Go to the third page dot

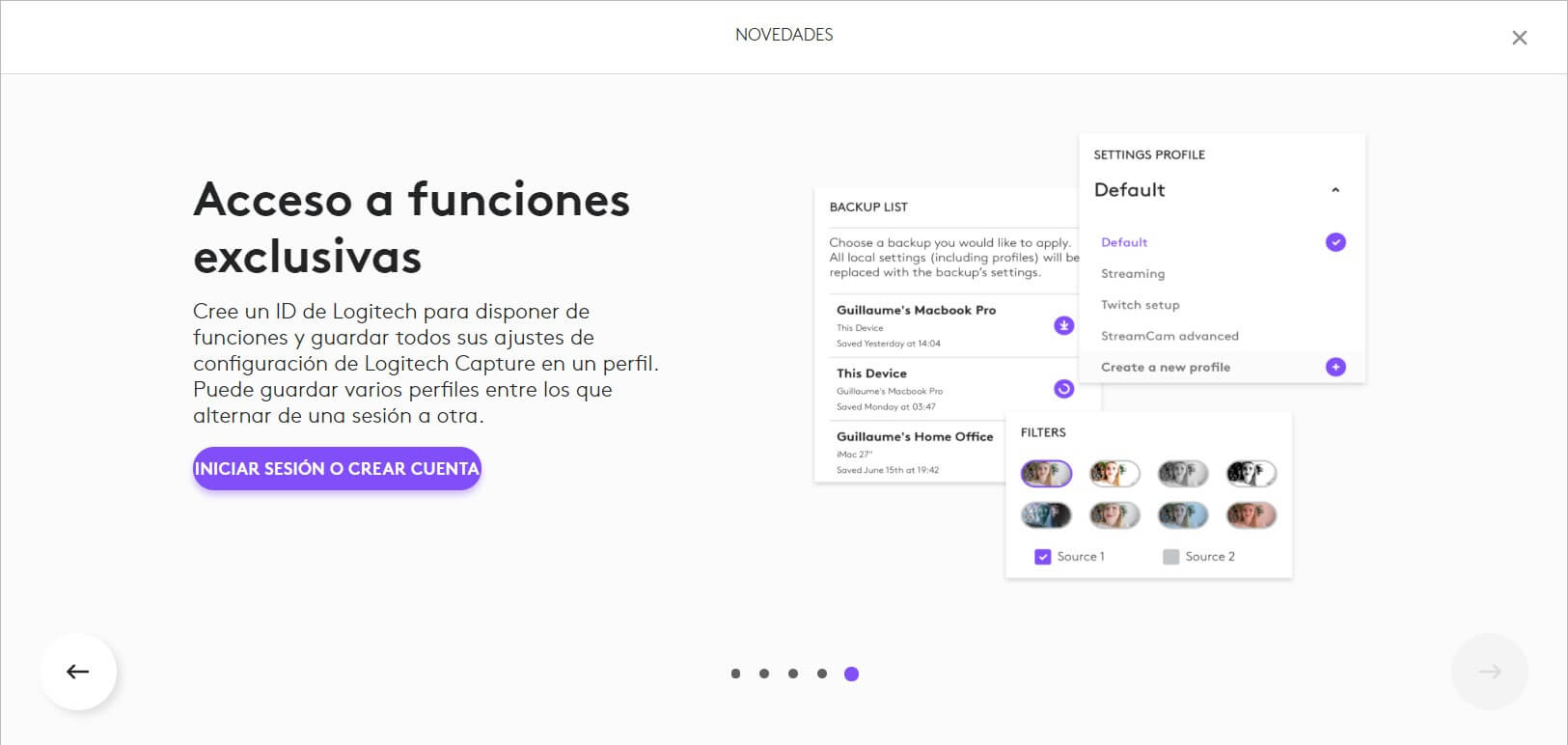click(793, 674)
